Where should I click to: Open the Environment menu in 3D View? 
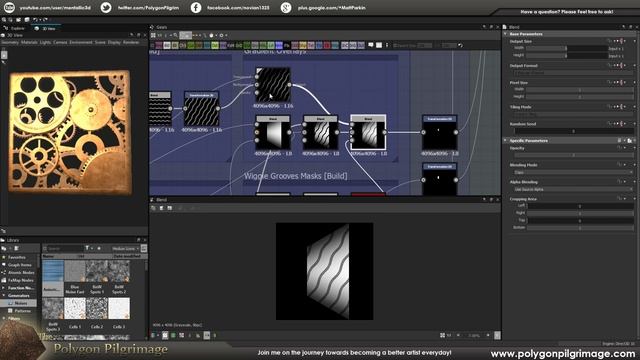[x=81, y=42]
